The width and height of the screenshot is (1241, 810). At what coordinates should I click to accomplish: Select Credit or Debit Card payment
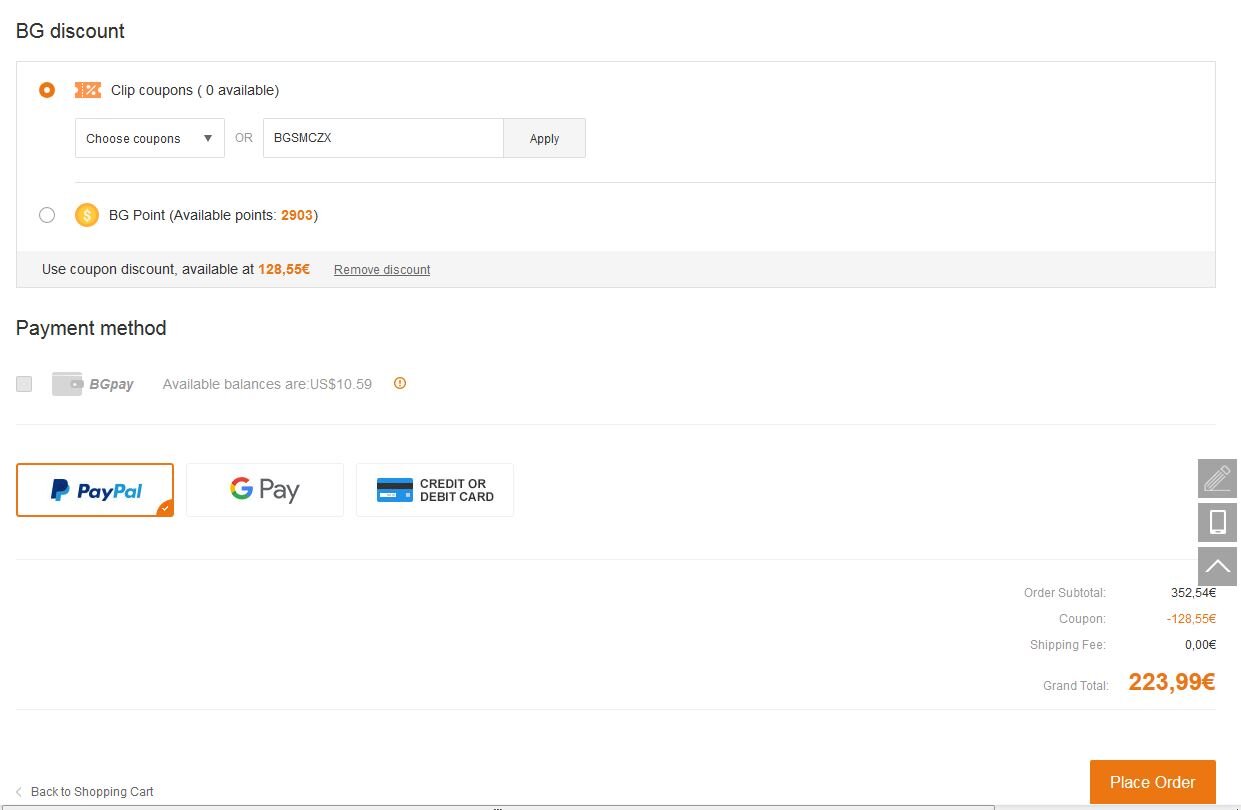click(435, 490)
